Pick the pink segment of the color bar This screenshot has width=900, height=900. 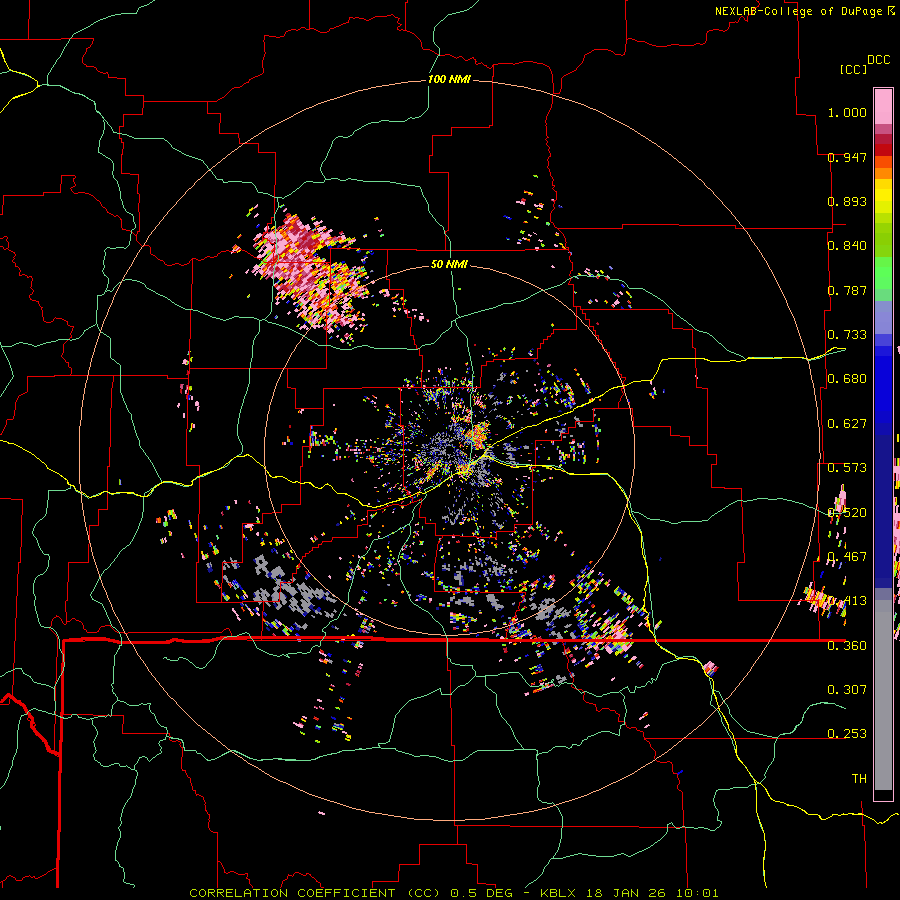pyautogui.click(x=883, y=106)
